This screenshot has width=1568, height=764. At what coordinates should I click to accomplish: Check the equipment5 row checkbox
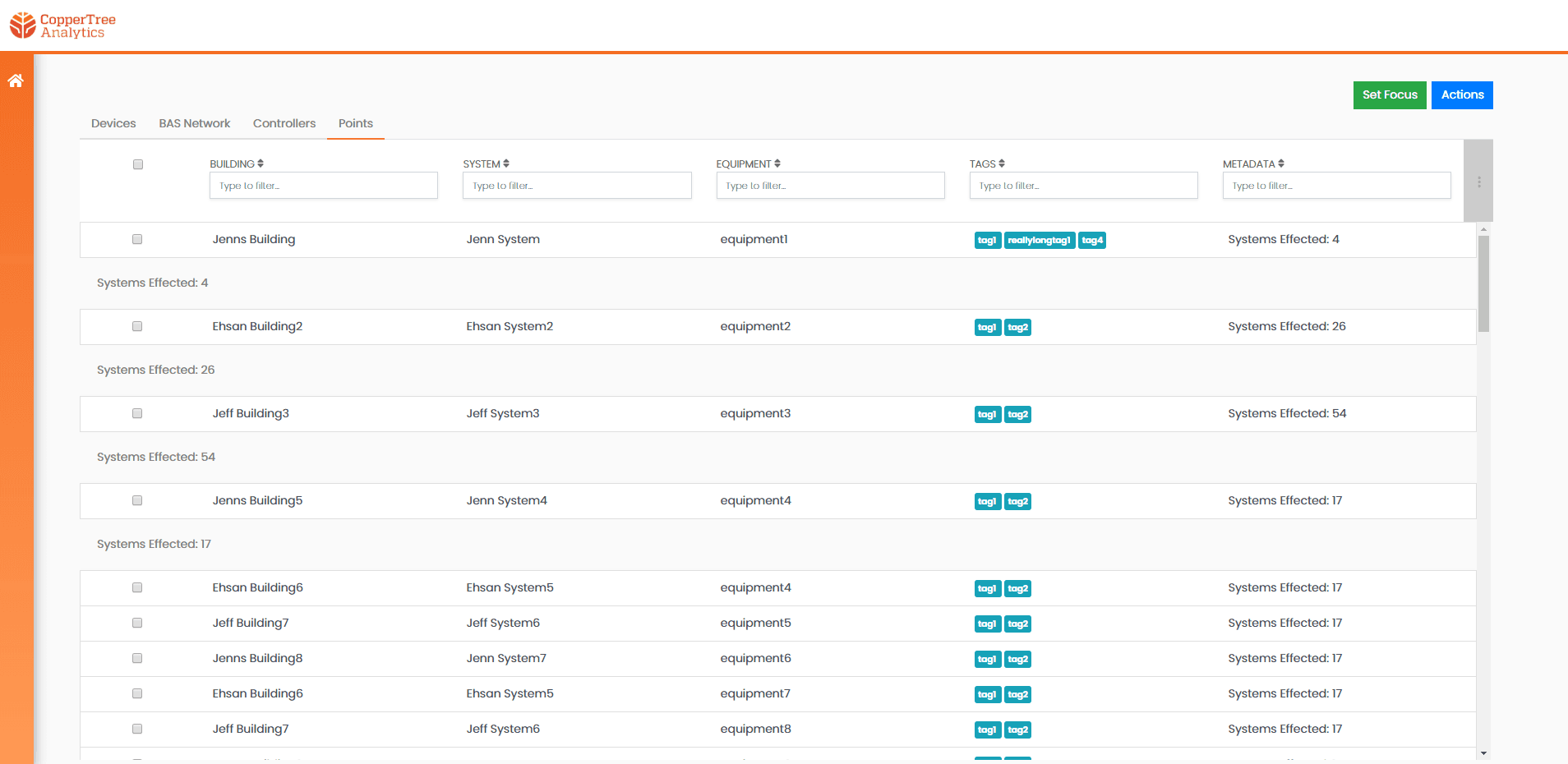137,623
